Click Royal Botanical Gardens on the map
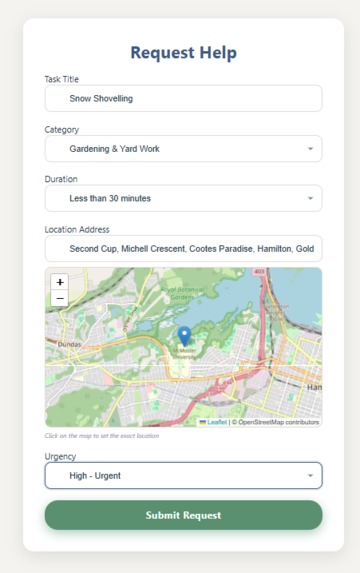 [x=182, y=293]
